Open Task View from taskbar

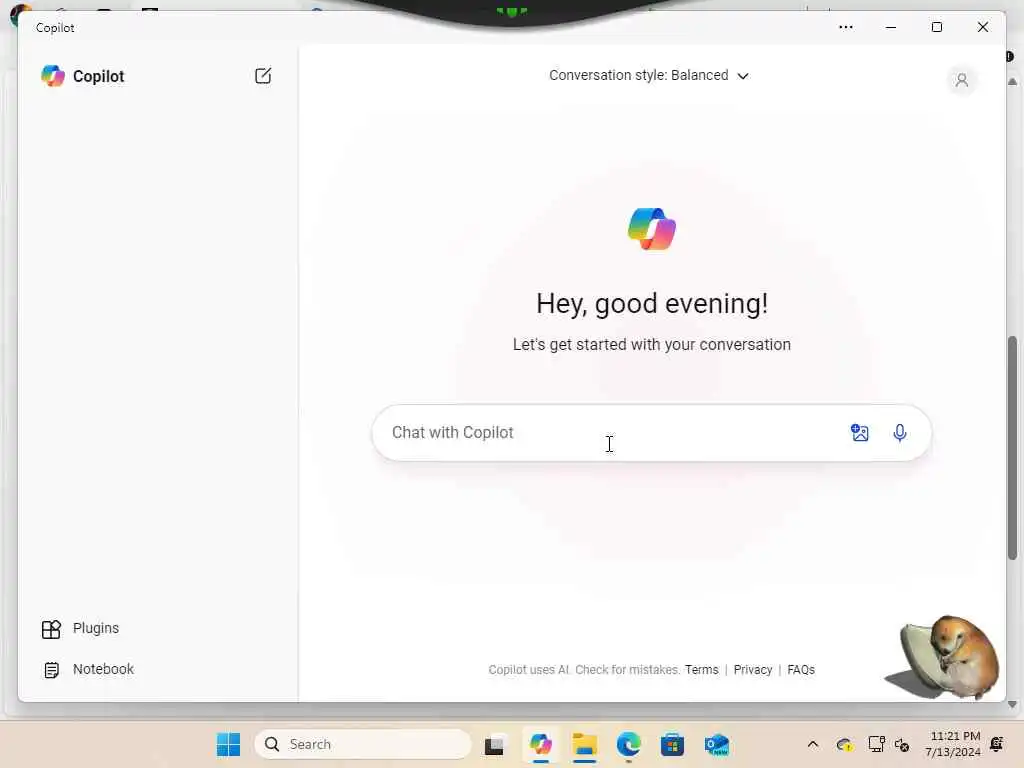(x=494, y=744)
